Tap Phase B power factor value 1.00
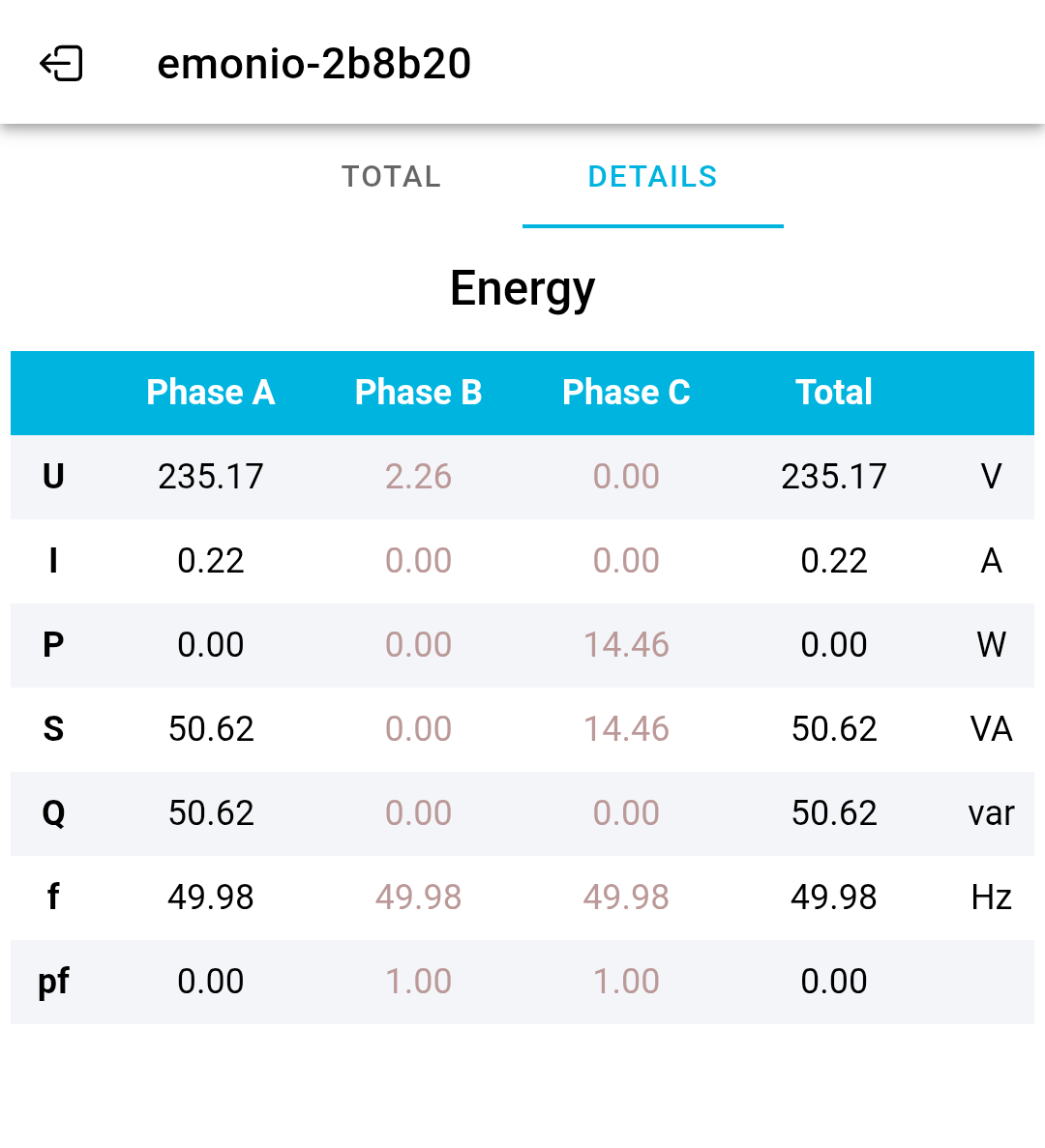1045x1148 pixels. click(x=418, y=982)
